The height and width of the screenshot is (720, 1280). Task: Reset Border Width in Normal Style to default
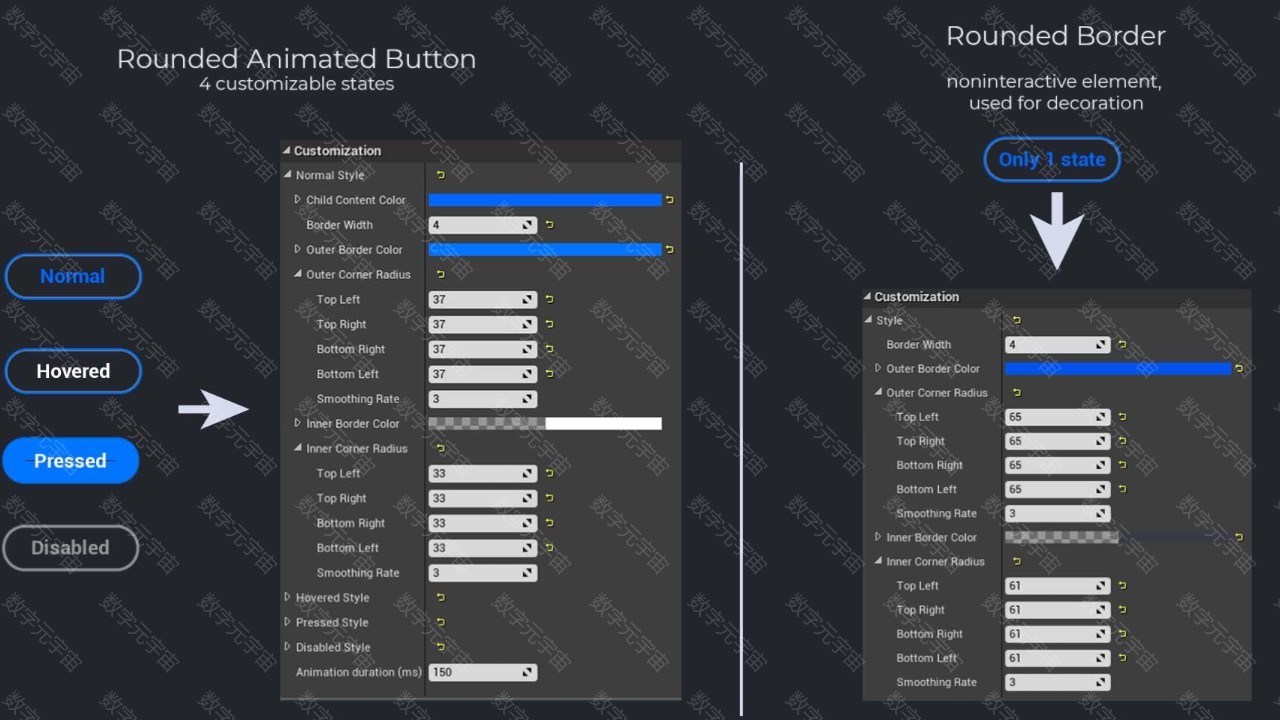point(549,225)
